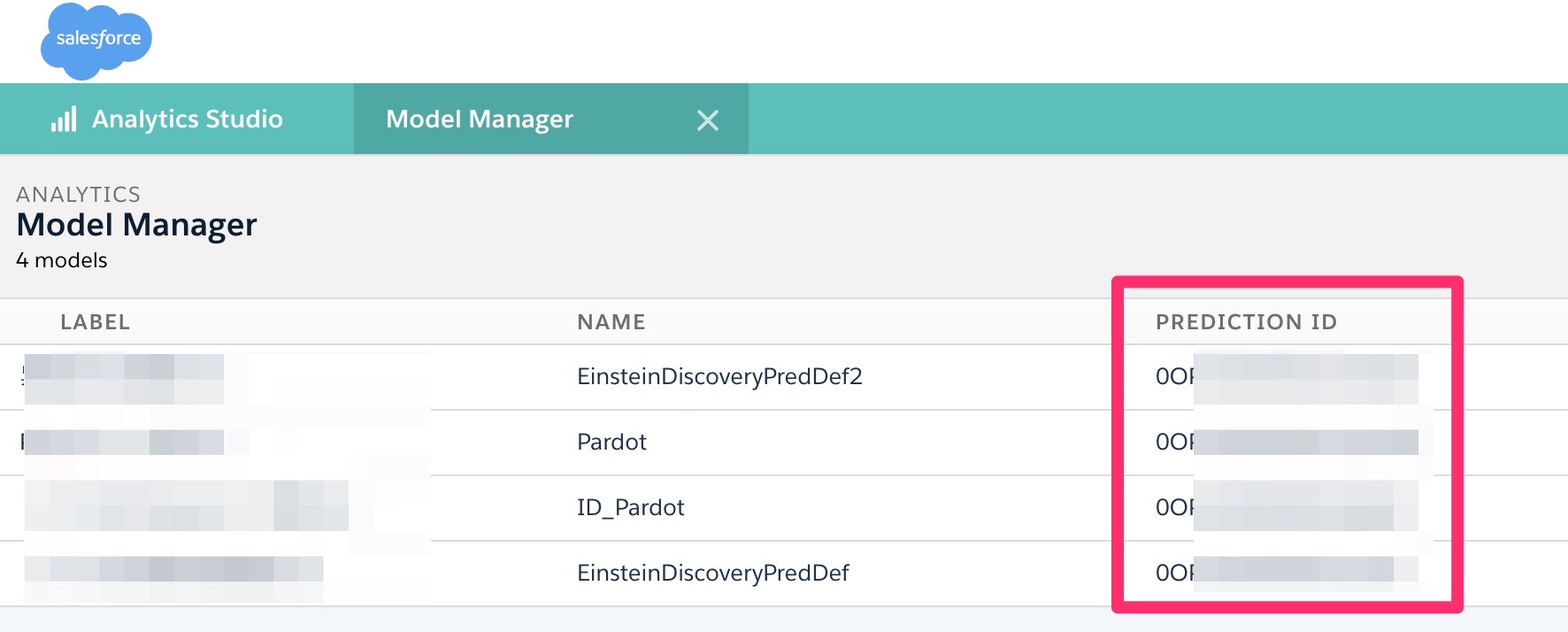The height and width of the screenshot is (632, 1568).
Task: Open the blurred label in the EinsteinDiscoveryPredDef2 row
Action: pyautogui.click(x=124, y=379)
